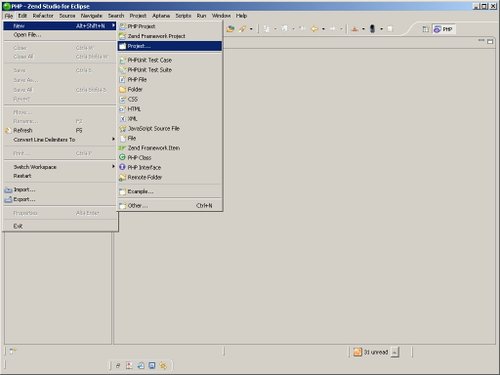Select PHPUnit Test Suite entry
500x375 pixels.
(x=170, y=70)
